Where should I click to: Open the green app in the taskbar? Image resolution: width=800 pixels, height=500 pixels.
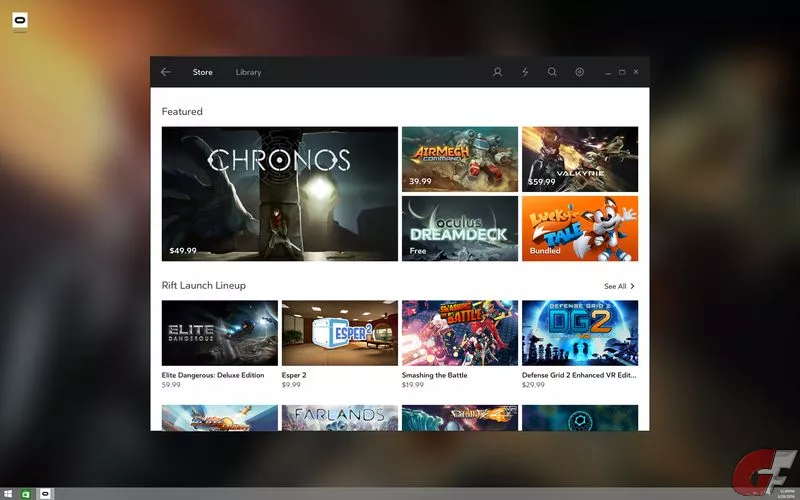26,494
